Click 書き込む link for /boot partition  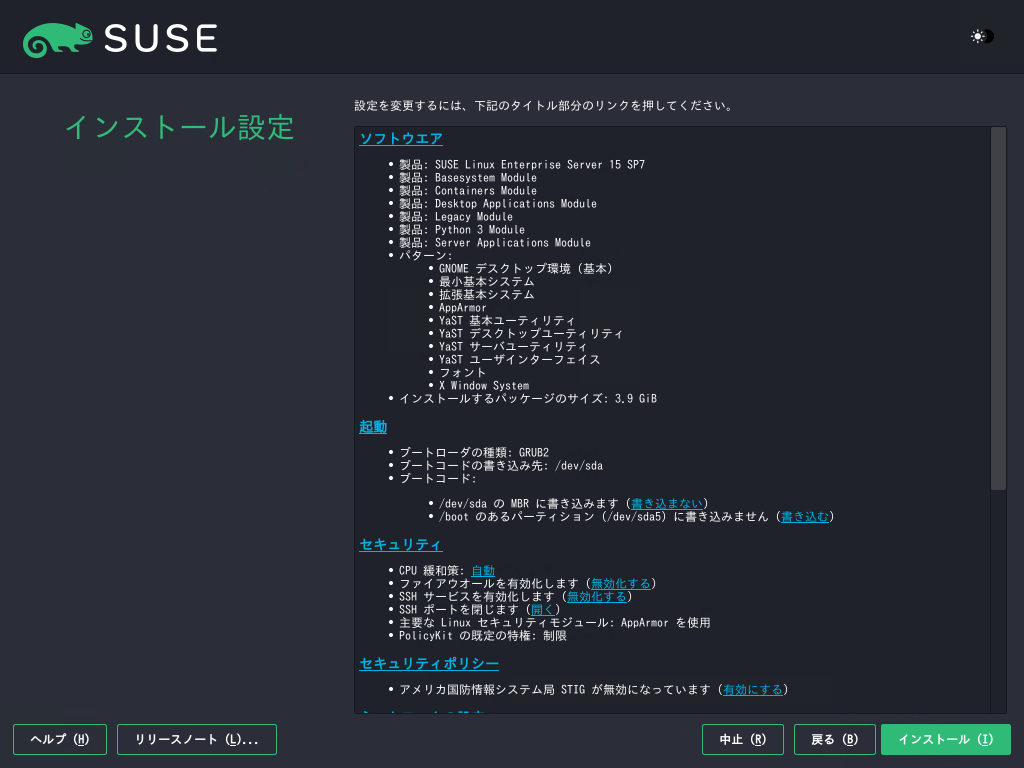pyautogui.click(x=805, y=517)
